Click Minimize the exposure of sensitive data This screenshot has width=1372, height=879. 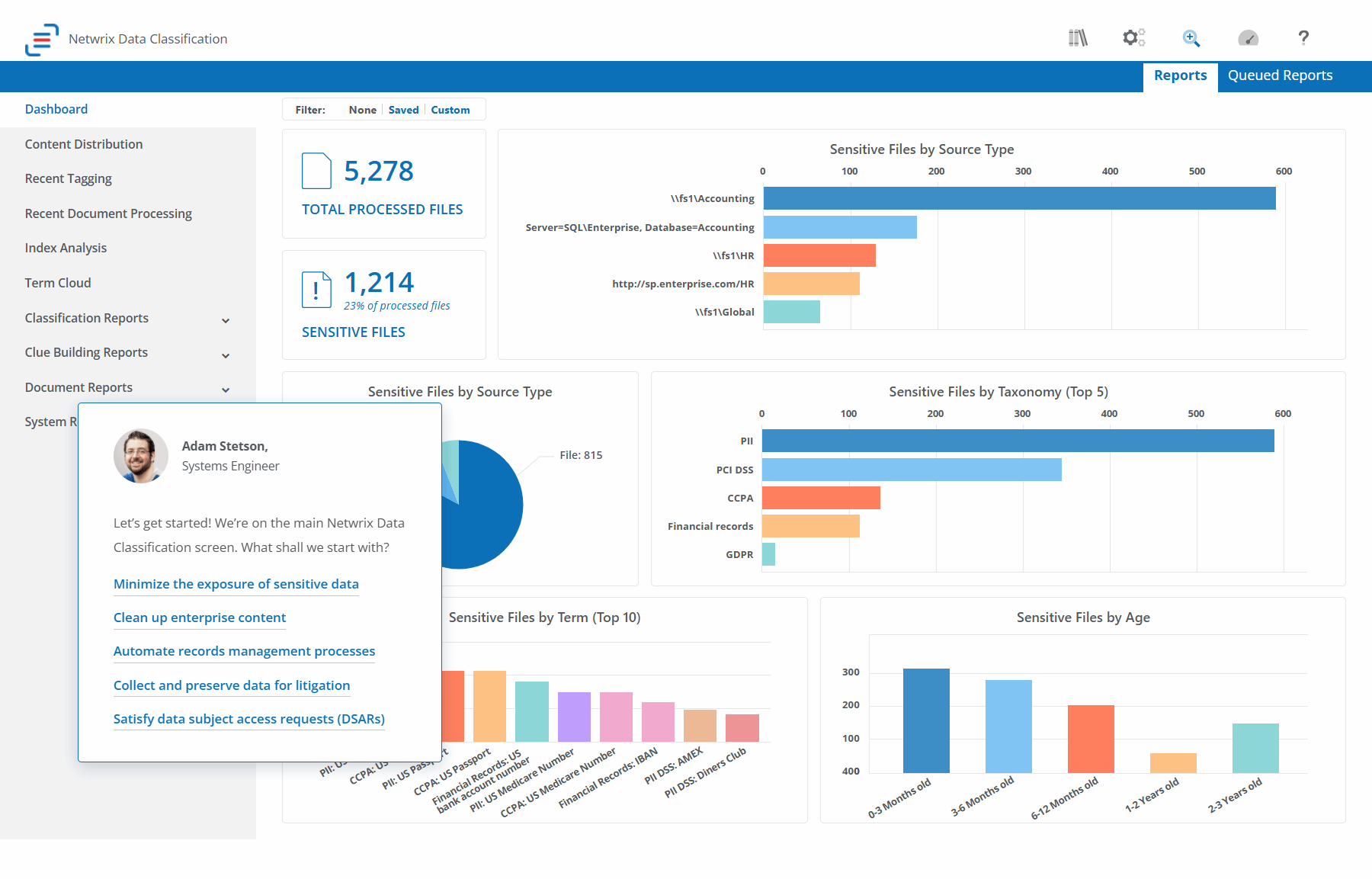click(236, 584)
